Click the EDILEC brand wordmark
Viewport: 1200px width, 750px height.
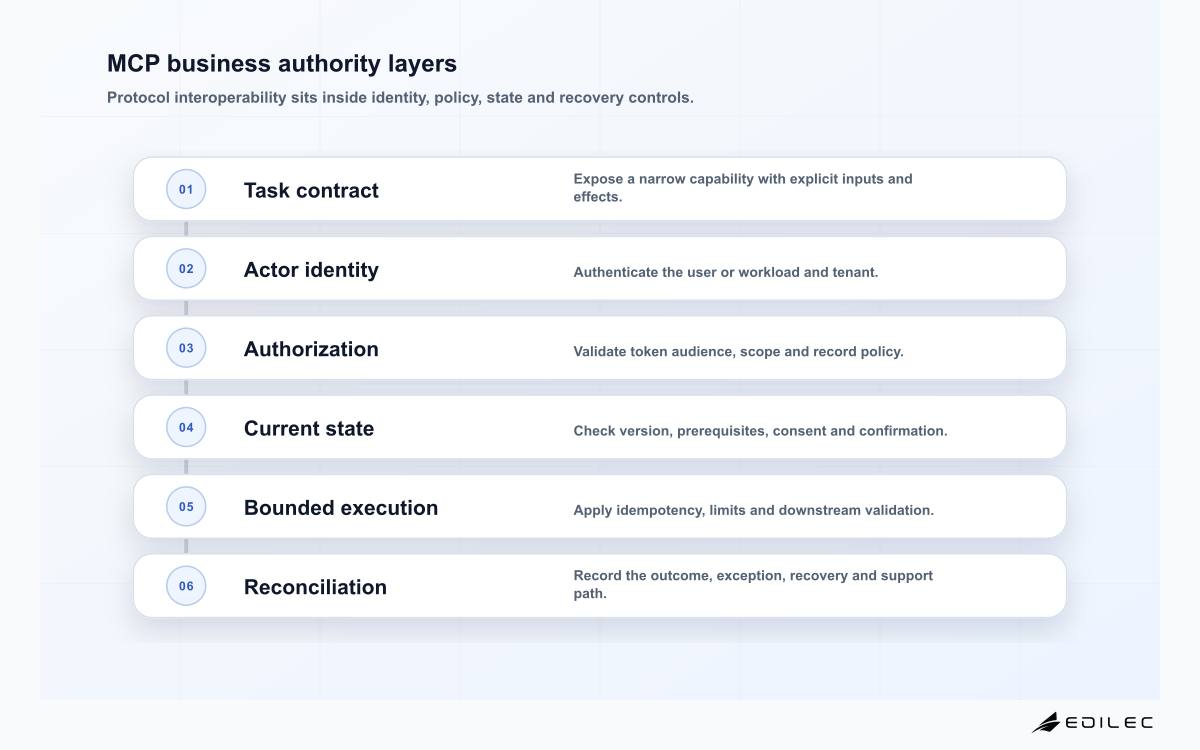pos(1108,722)
